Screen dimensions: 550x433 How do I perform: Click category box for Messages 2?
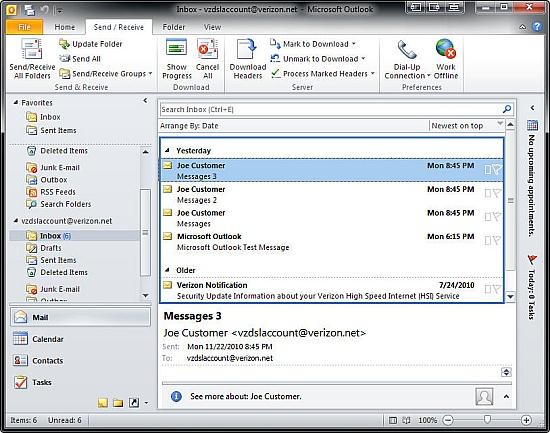pyautogui.click(x=488, y=193)
